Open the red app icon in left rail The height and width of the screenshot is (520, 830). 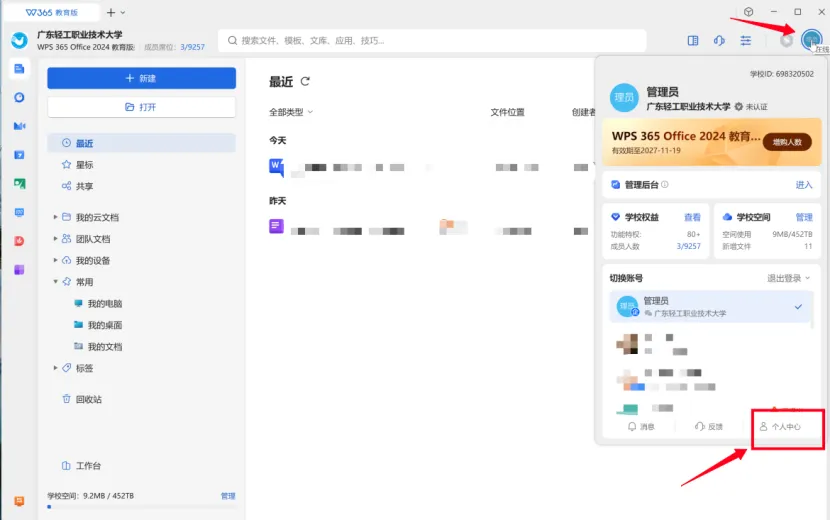coord(19,241)
